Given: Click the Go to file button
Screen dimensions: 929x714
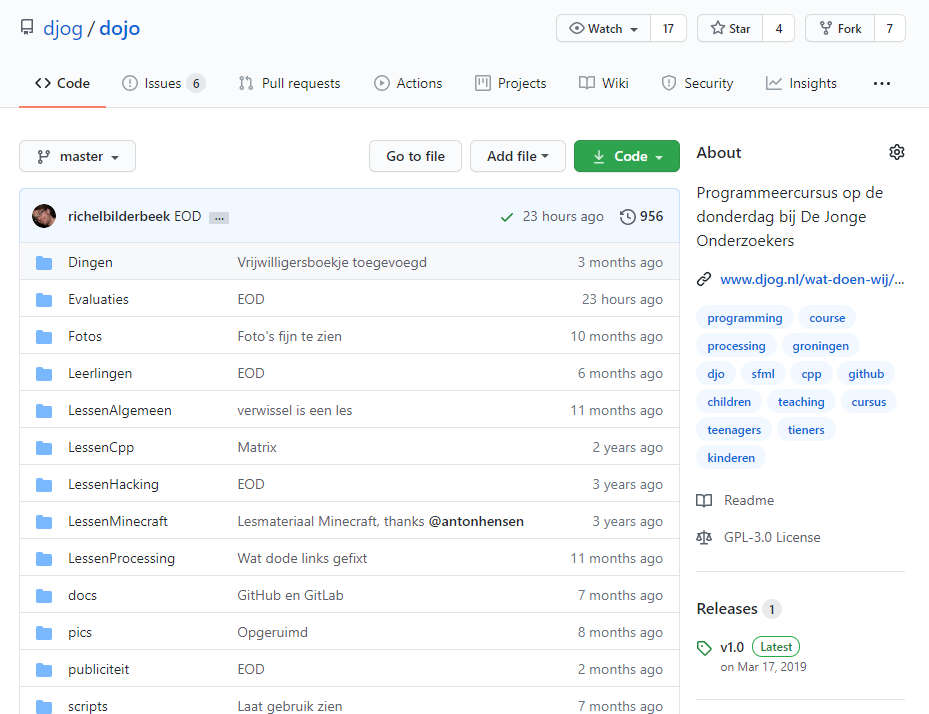Looking at the screenshot, I should 415,156.
